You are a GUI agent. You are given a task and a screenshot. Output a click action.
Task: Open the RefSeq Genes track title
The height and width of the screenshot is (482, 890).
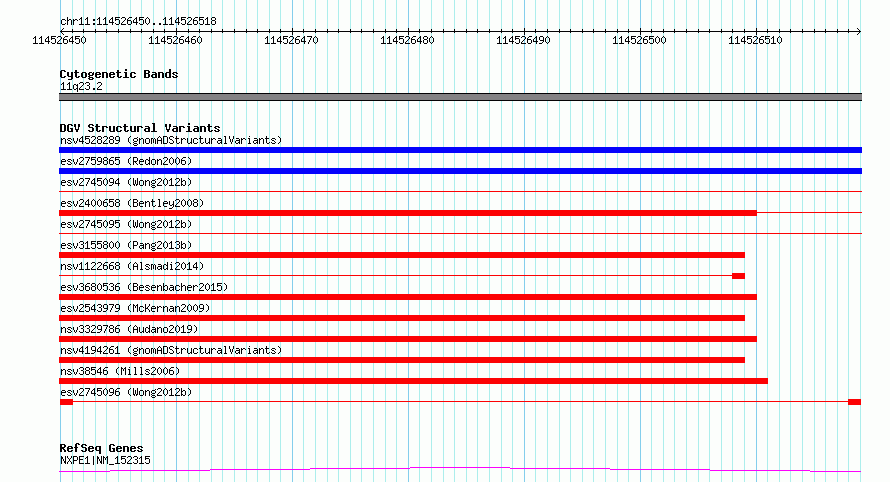point(101,448)
